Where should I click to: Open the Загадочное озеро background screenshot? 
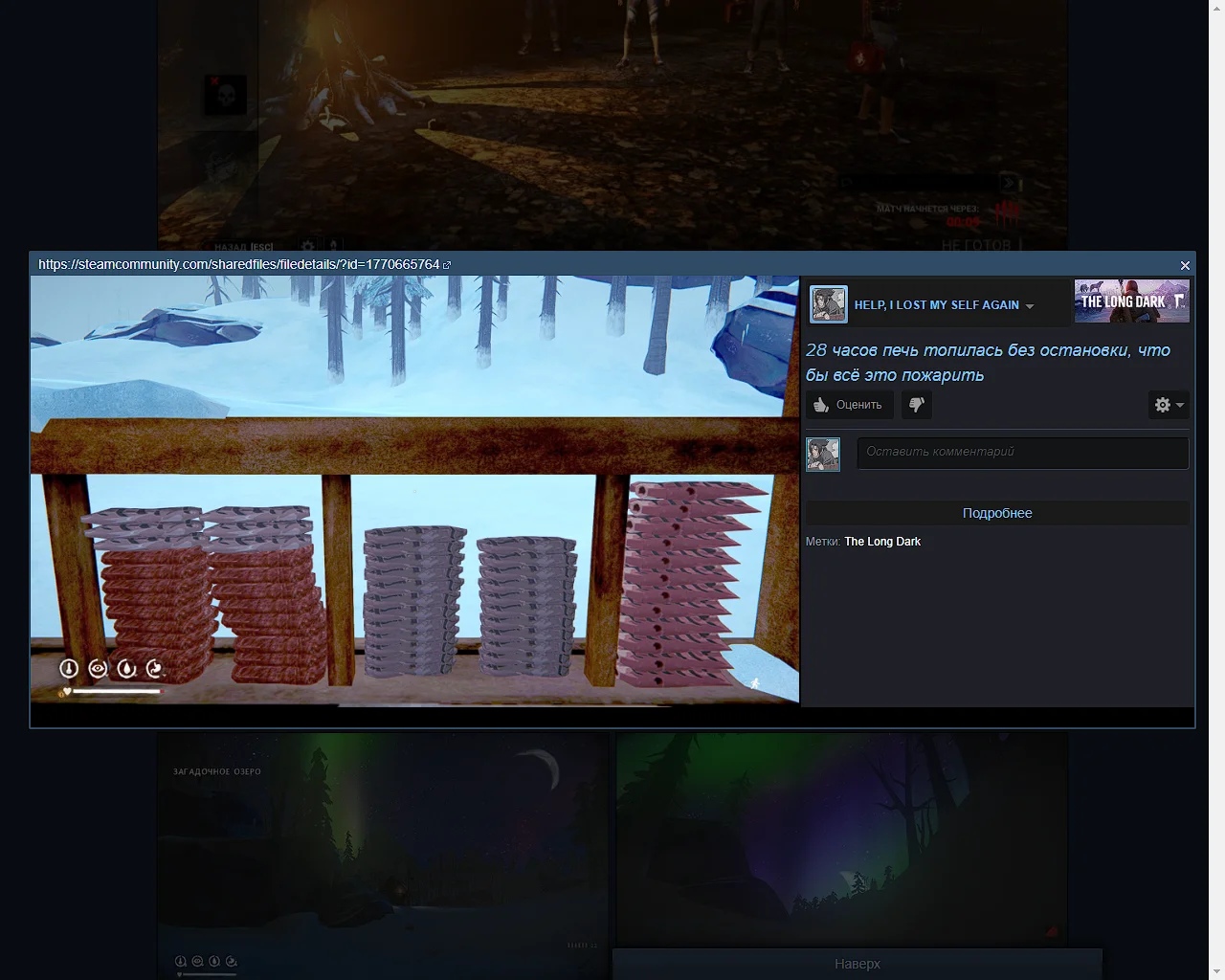pyautogui.click(x=383, y=856)
